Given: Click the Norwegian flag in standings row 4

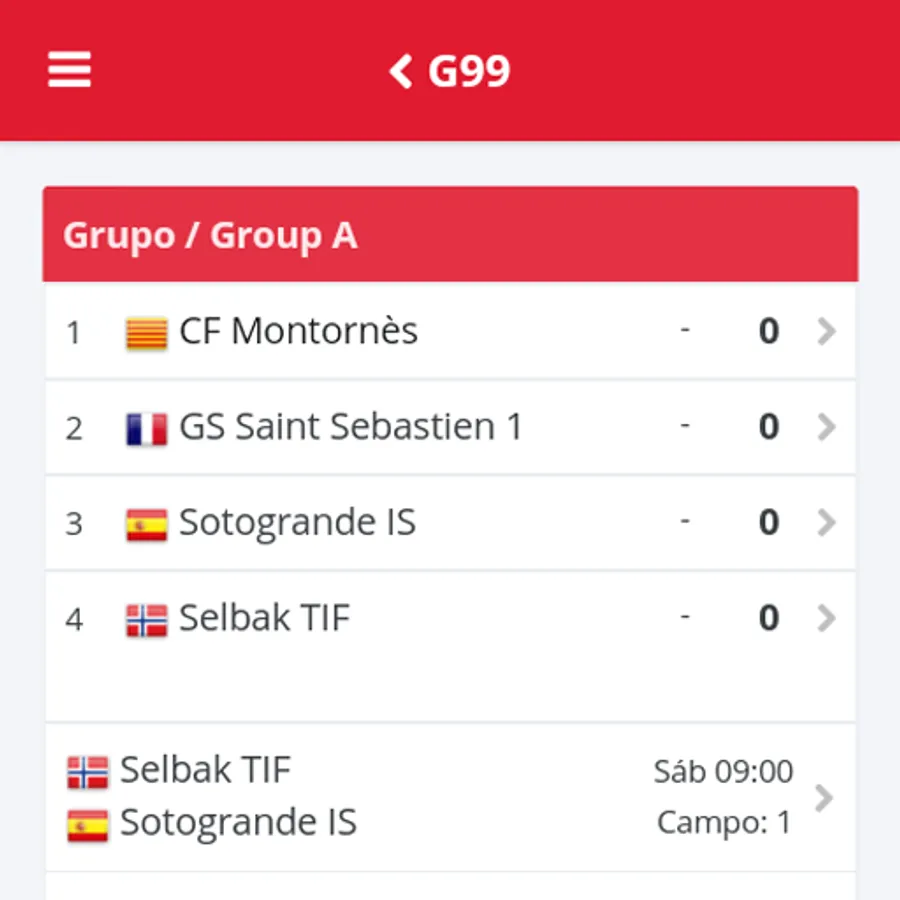Looking at the screenshot, I should coord(147,620).
